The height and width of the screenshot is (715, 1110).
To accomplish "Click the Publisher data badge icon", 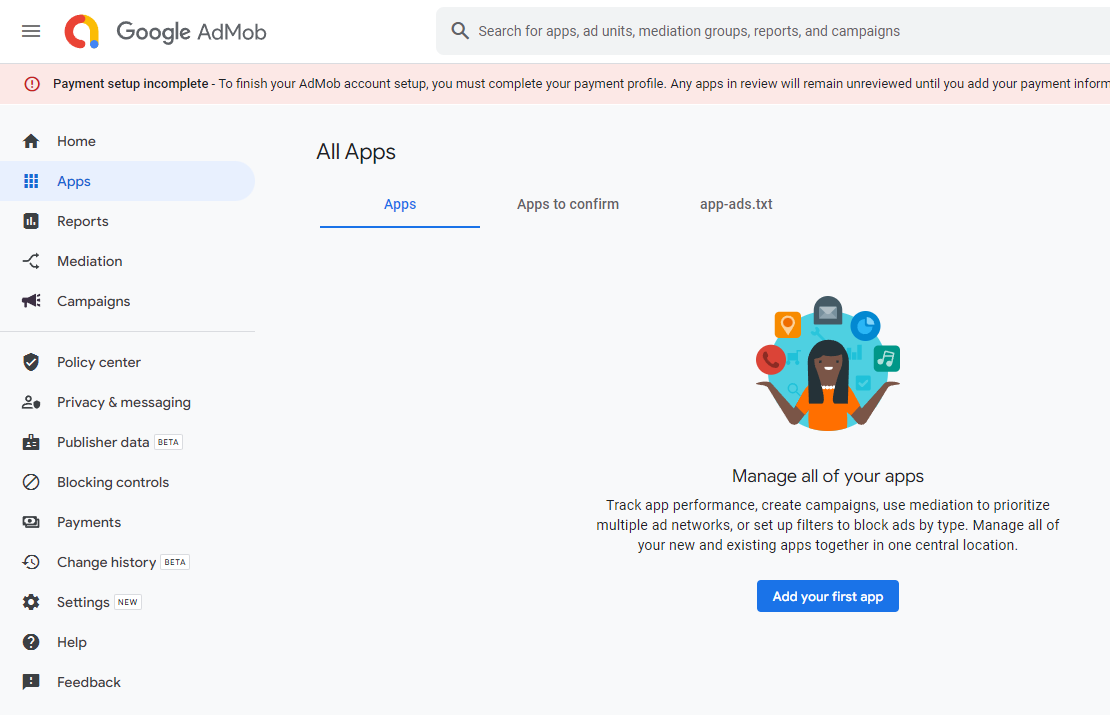I will coord(31,442).
